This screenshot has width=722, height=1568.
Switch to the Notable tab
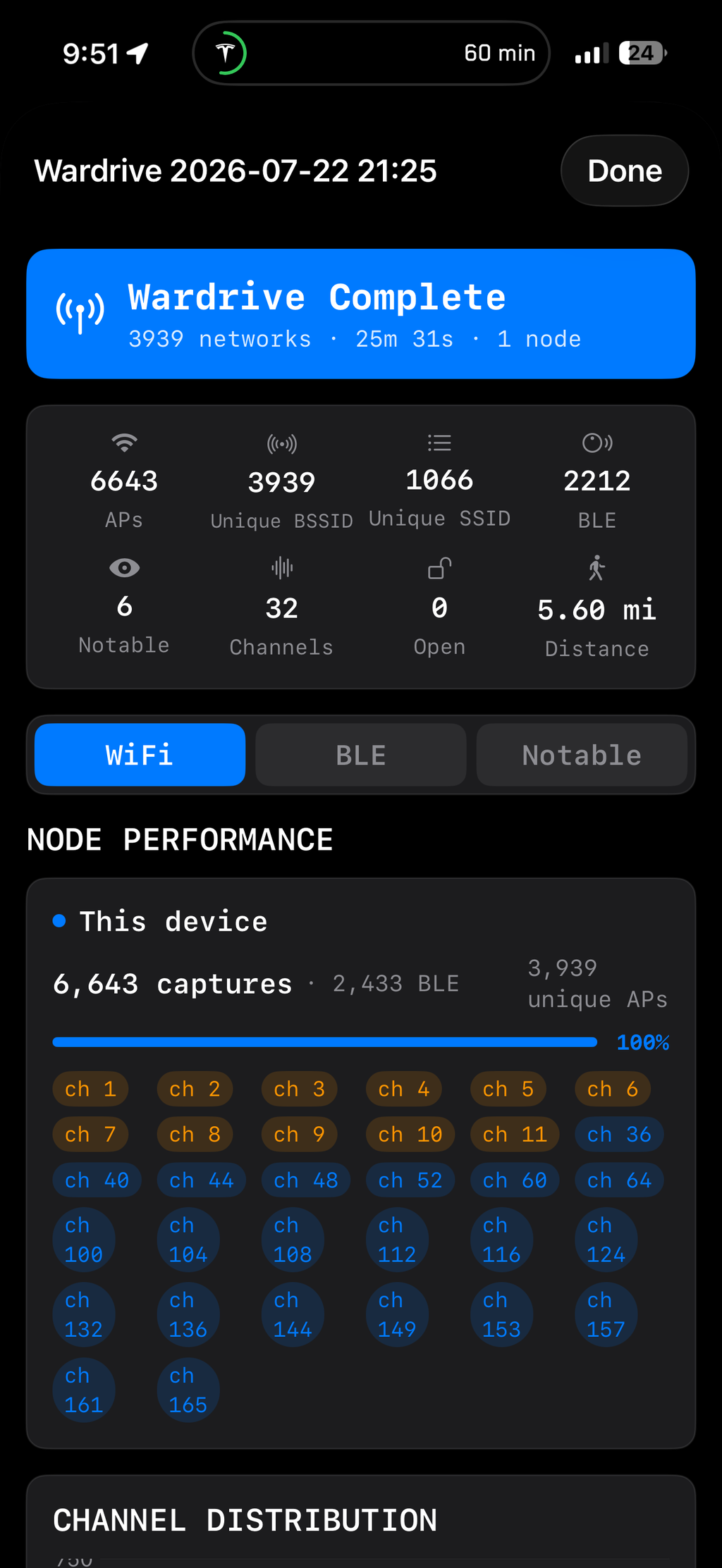(x=582, y=755)
